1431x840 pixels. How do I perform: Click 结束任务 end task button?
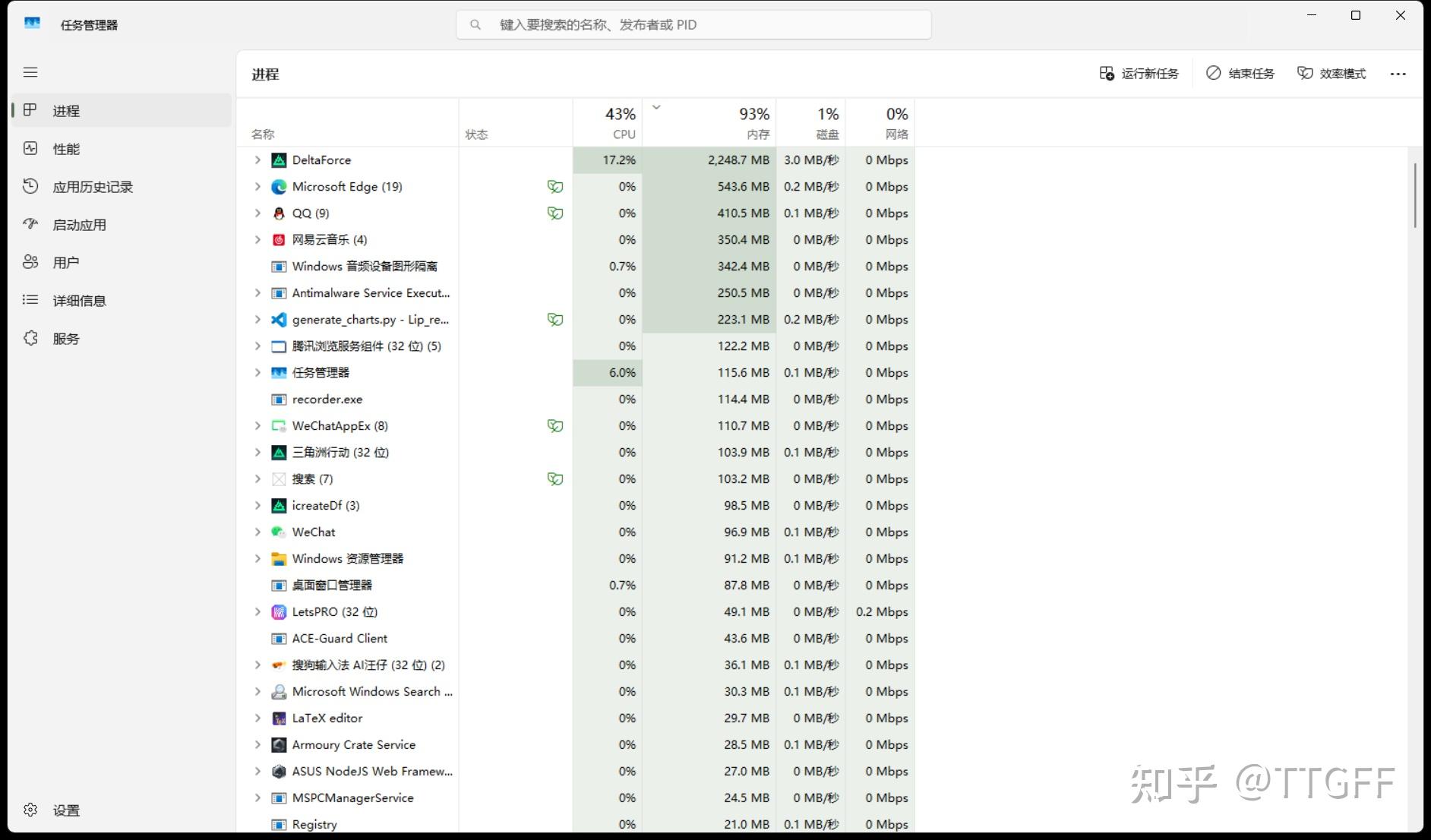coord(1240,74)
